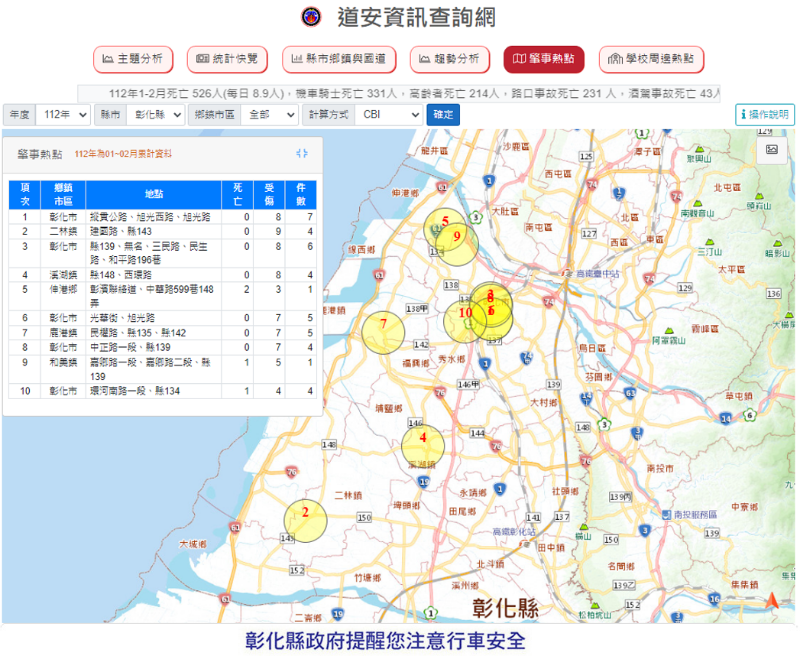Screen dimensions: 800x656
Task: Click table row 5 for 伸港鄉
Action: tap(162, 295)
